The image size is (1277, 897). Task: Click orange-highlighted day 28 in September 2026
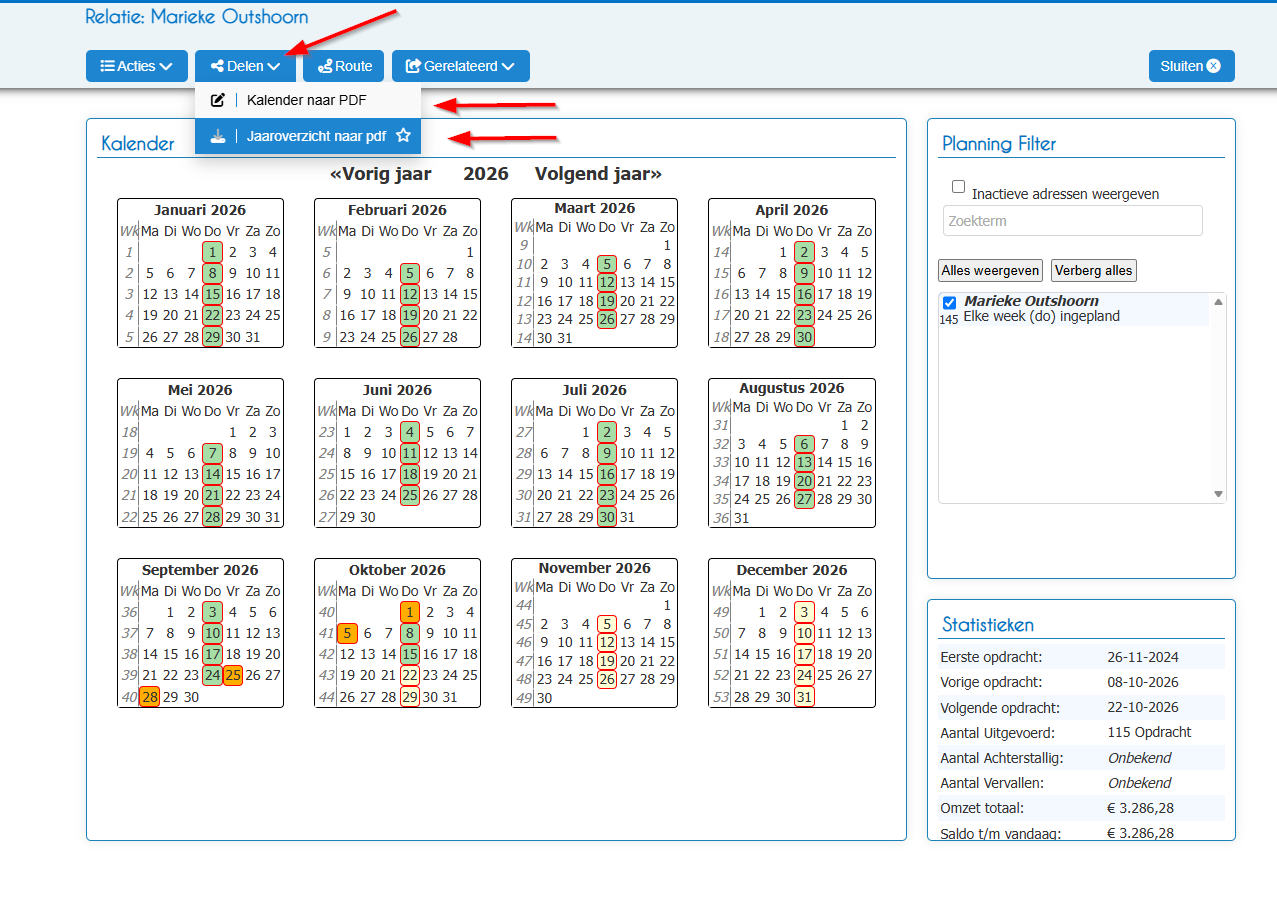[x=150, y=697]
